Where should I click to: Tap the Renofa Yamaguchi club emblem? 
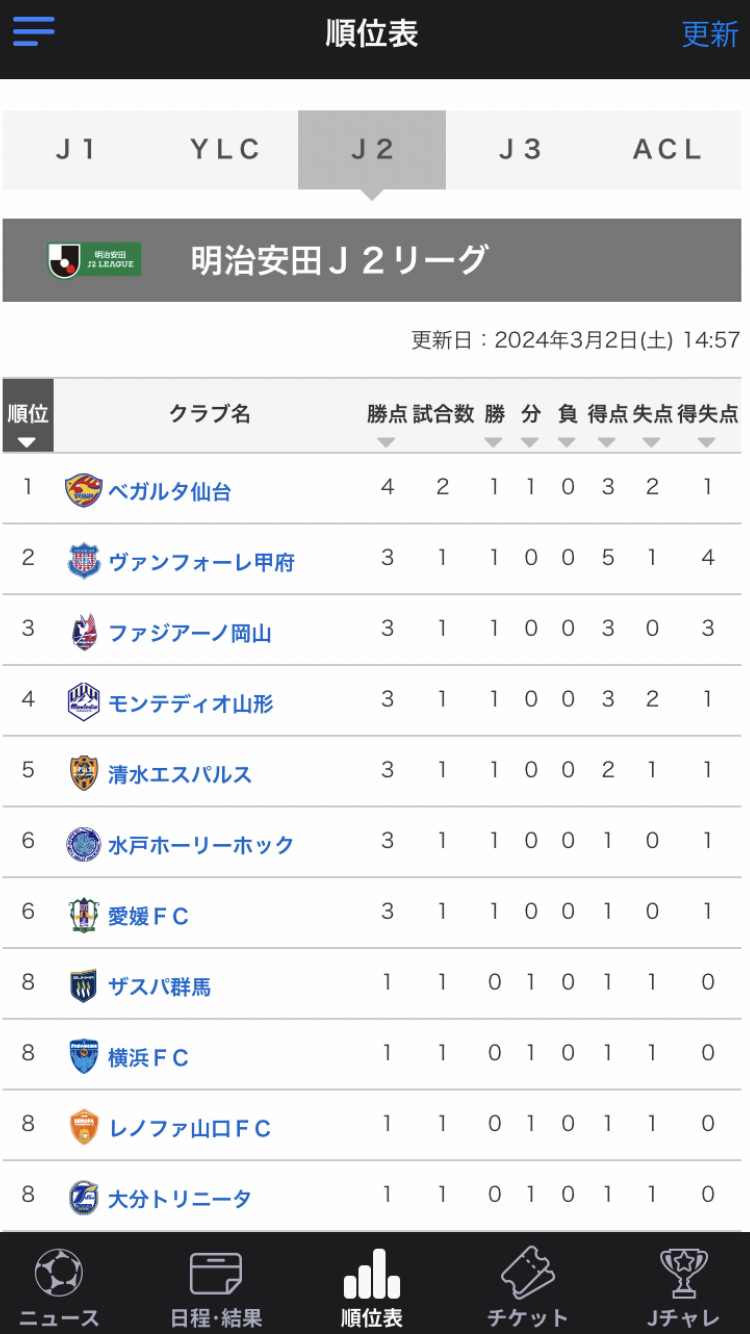(83, 1127)
